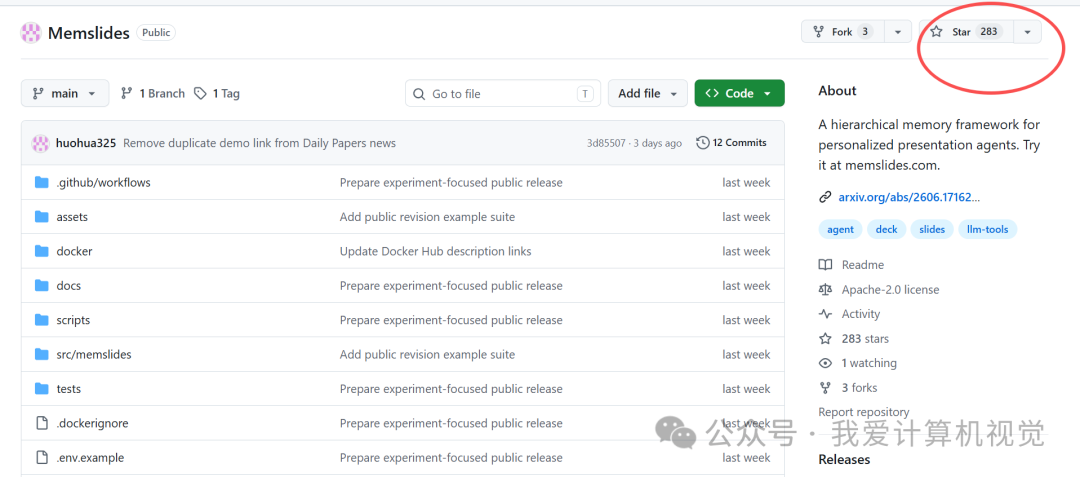Click the Memslides repository name
The height and width of the screenshot is (477, 1080).
tap(89, 32)
